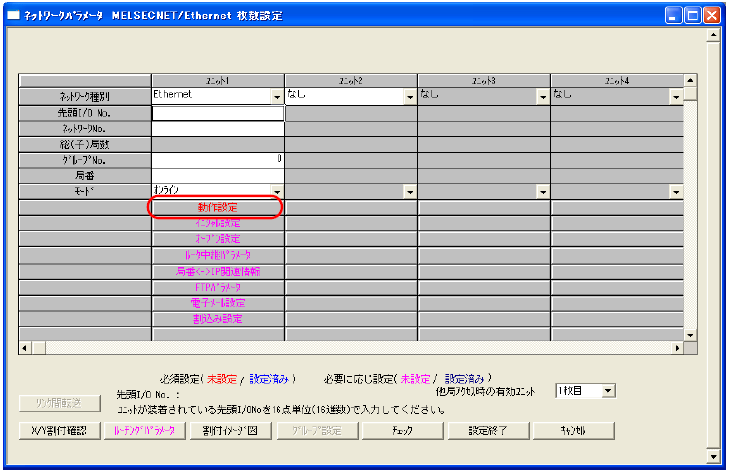Image resolution: width=732 pixels, height=476 pixels.
Task: Open the イニシャル設定 settings for Unit 1
Action: (217, 223)
